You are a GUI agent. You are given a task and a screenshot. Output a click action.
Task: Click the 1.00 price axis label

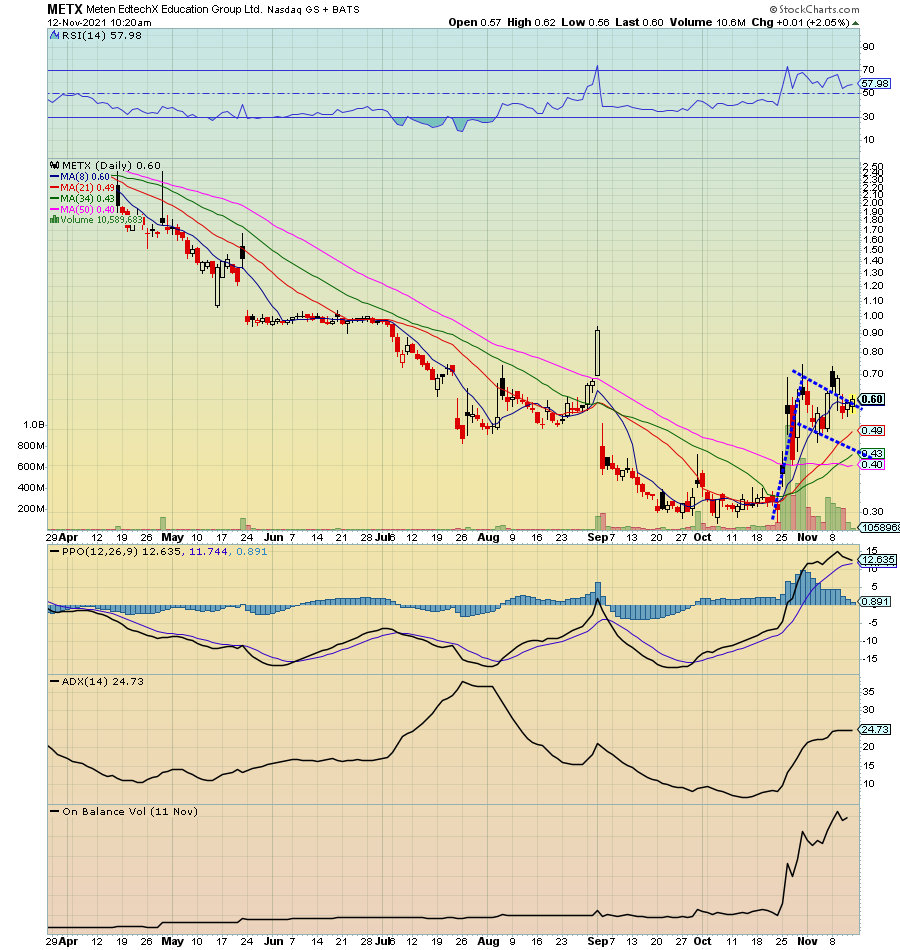[873, 316]
